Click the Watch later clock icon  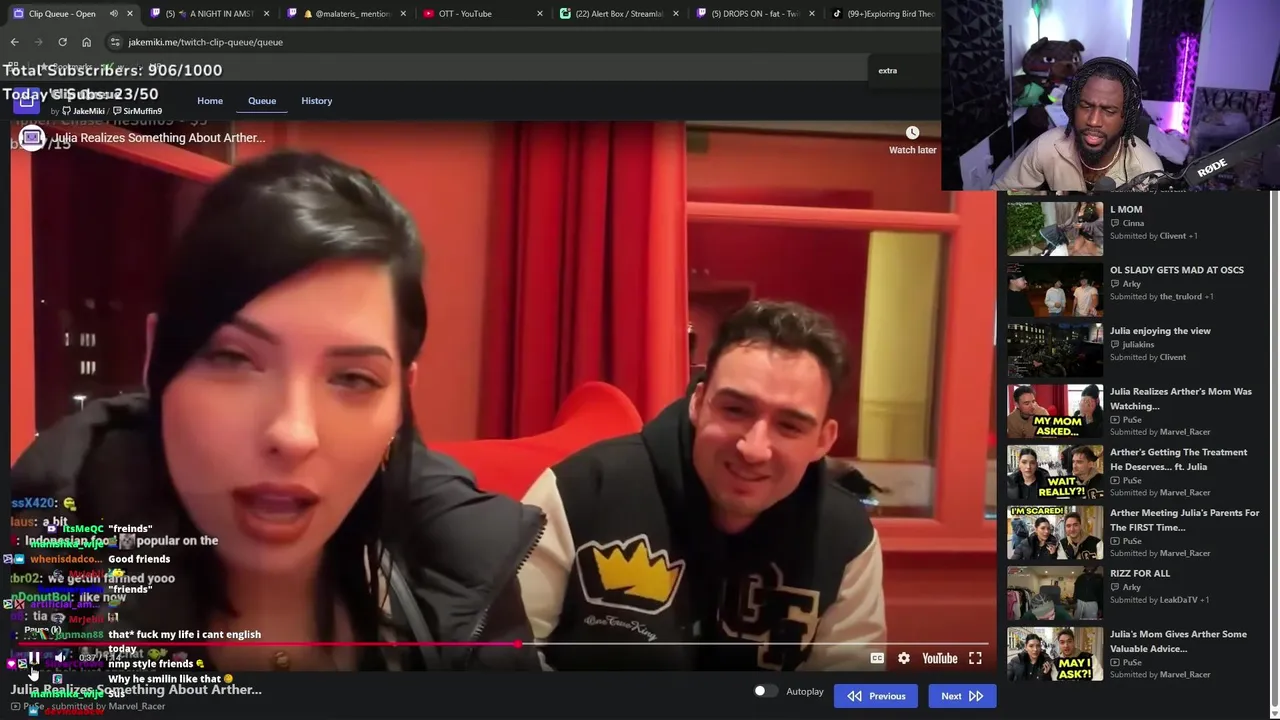[x=912, y=133]
